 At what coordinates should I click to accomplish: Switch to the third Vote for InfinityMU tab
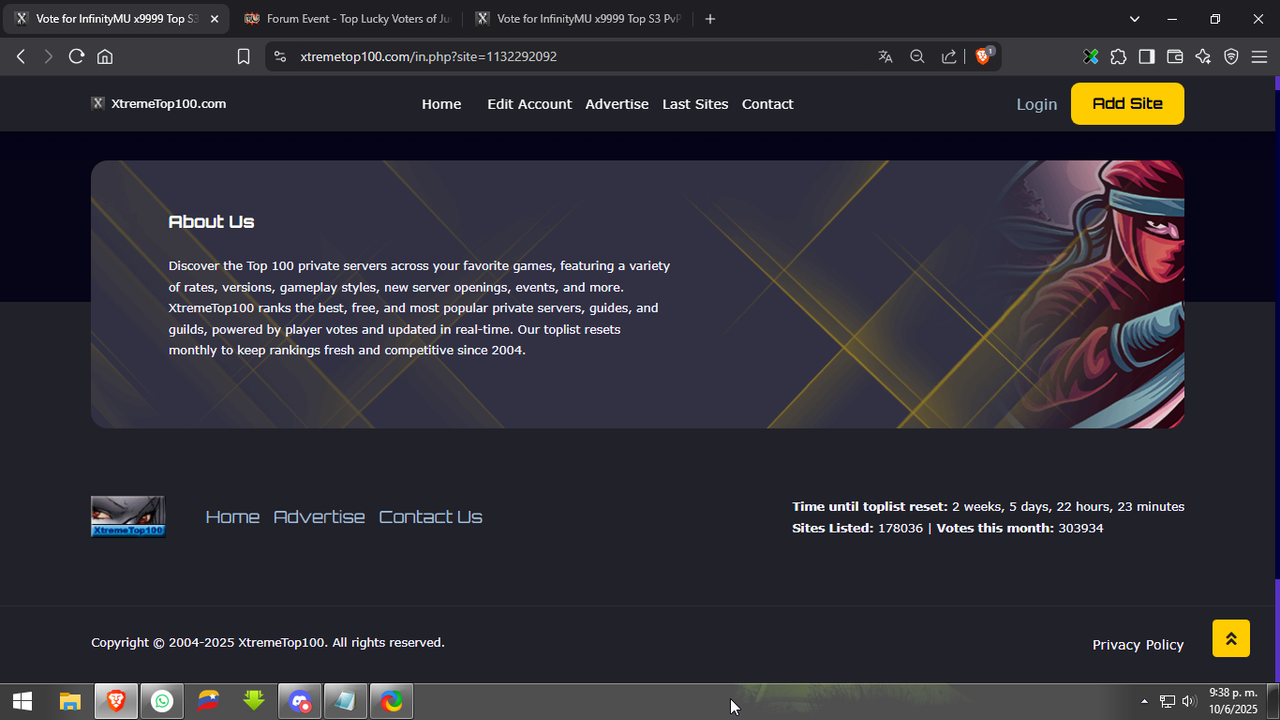click(579, 19)
